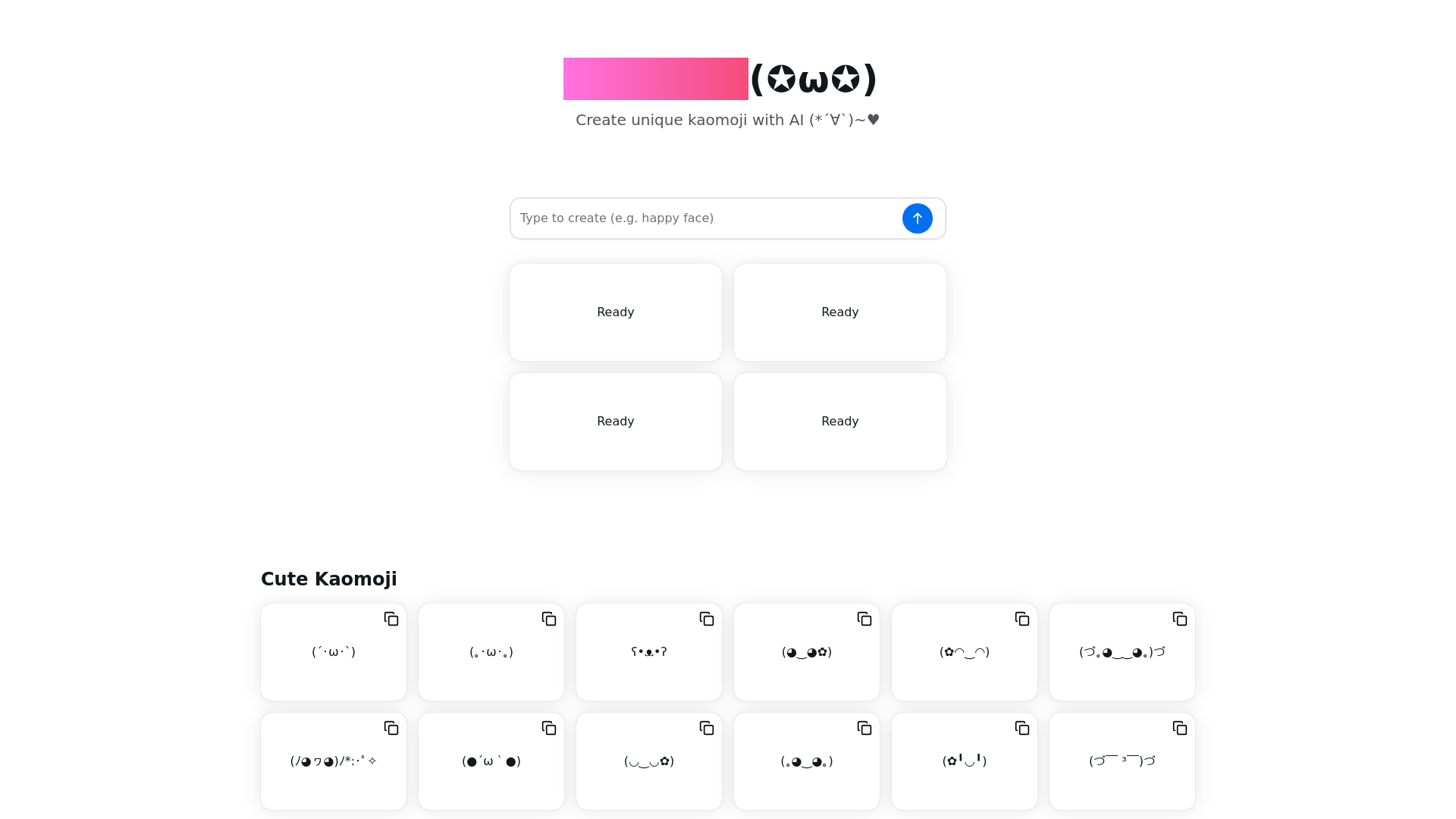Click the top-right Ready card
This screenshot has width=1456, height=819.
[x=840, y=312]
